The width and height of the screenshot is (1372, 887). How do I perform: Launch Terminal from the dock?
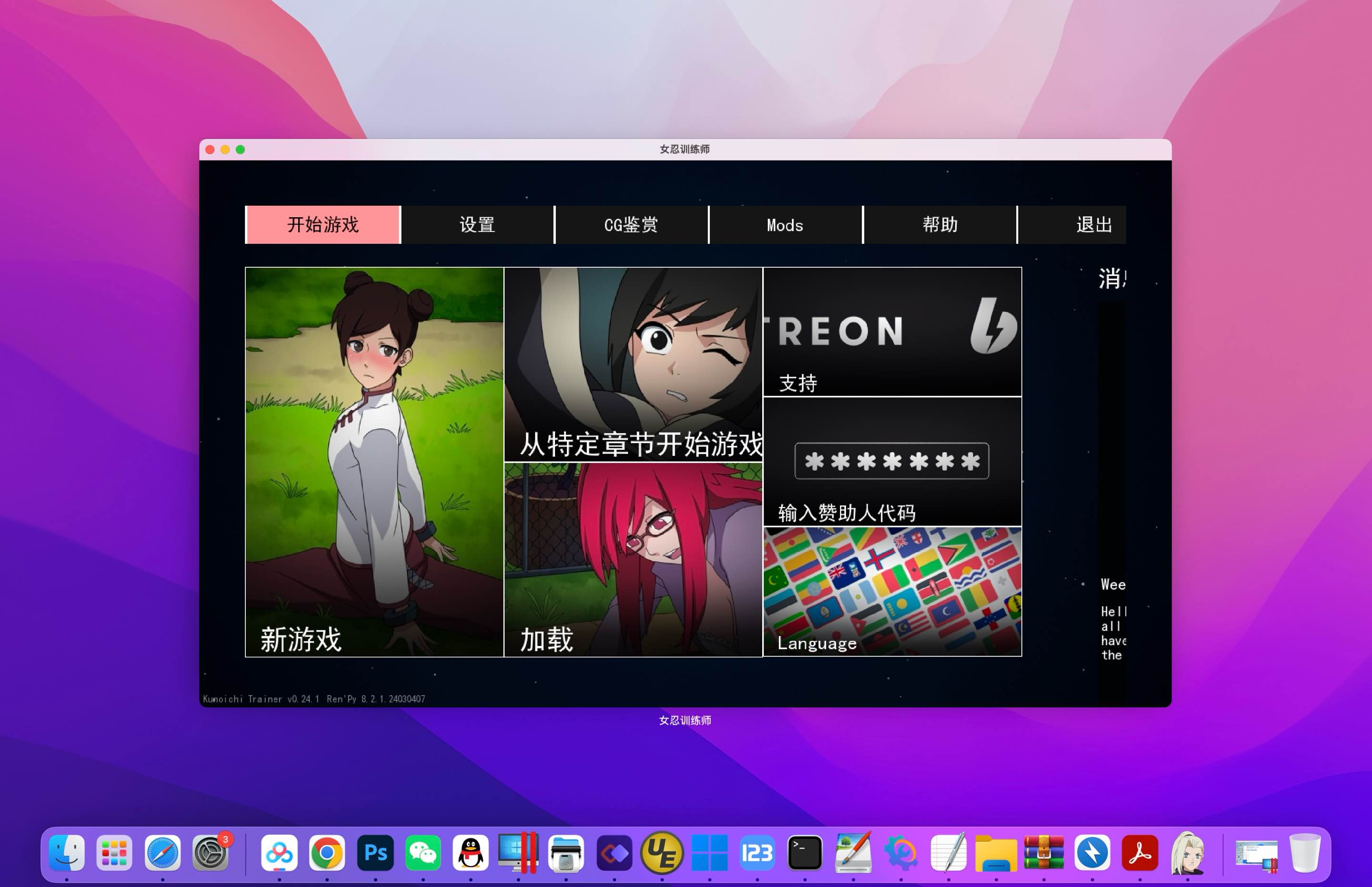805,852
